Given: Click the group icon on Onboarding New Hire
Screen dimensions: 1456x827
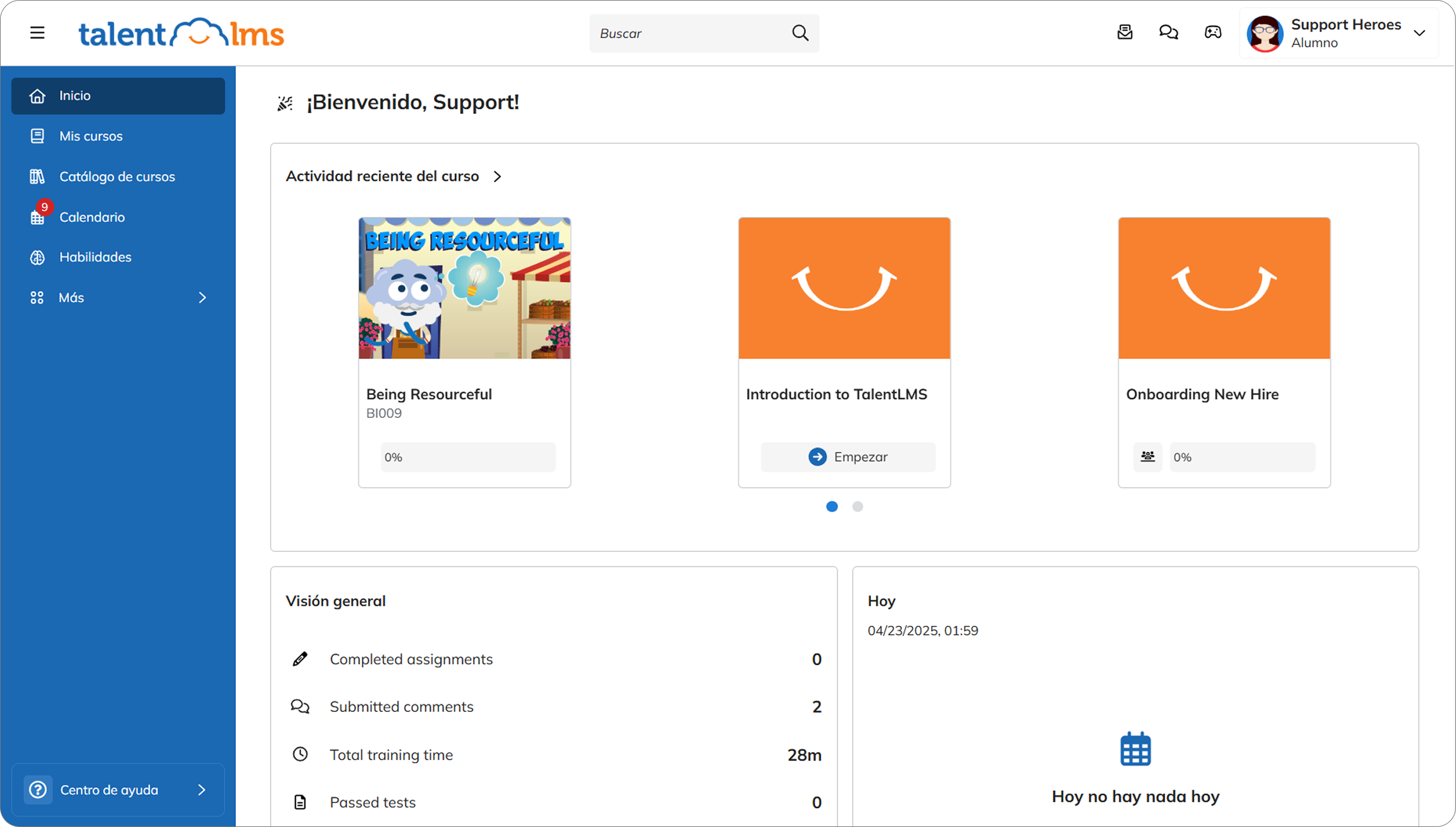Looking at the screenshot, I should (1147, 456).
